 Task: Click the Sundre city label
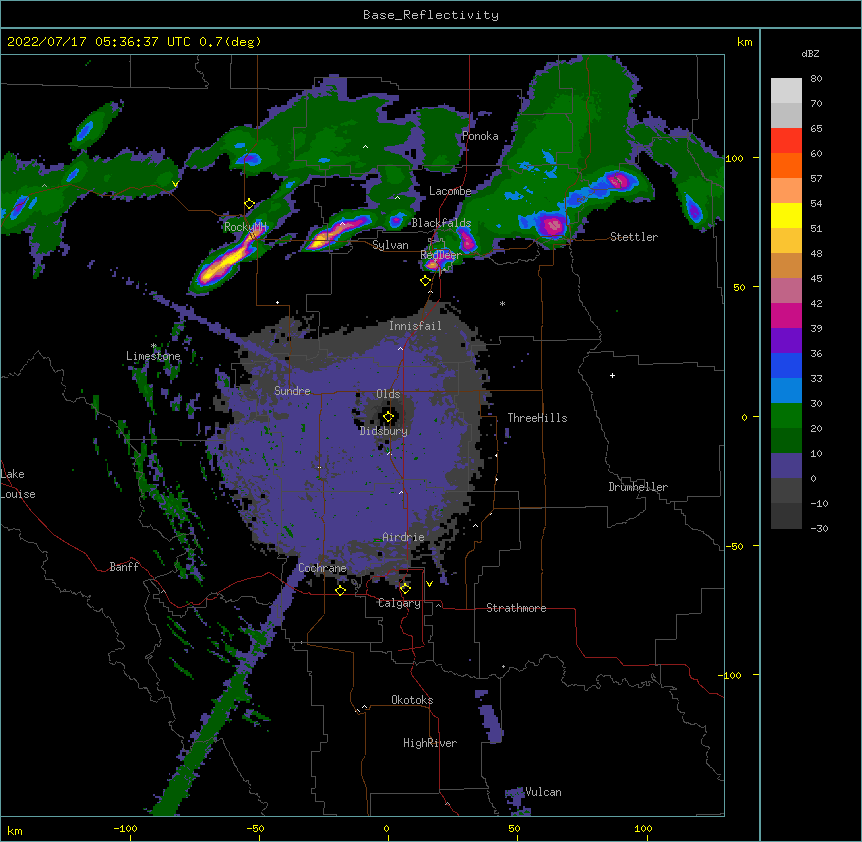pos(292,391)
